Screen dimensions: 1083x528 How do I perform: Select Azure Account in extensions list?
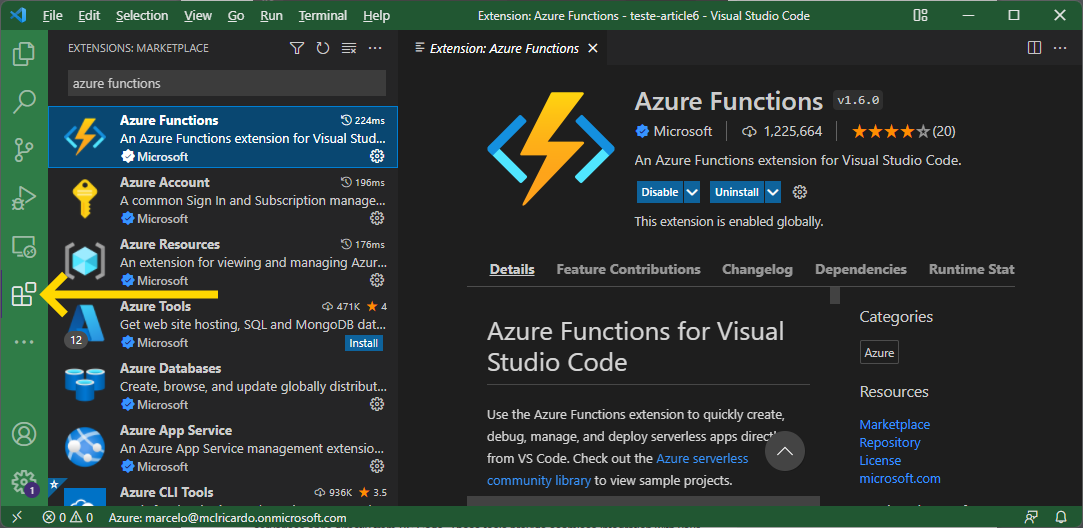[x=223, y=200]
